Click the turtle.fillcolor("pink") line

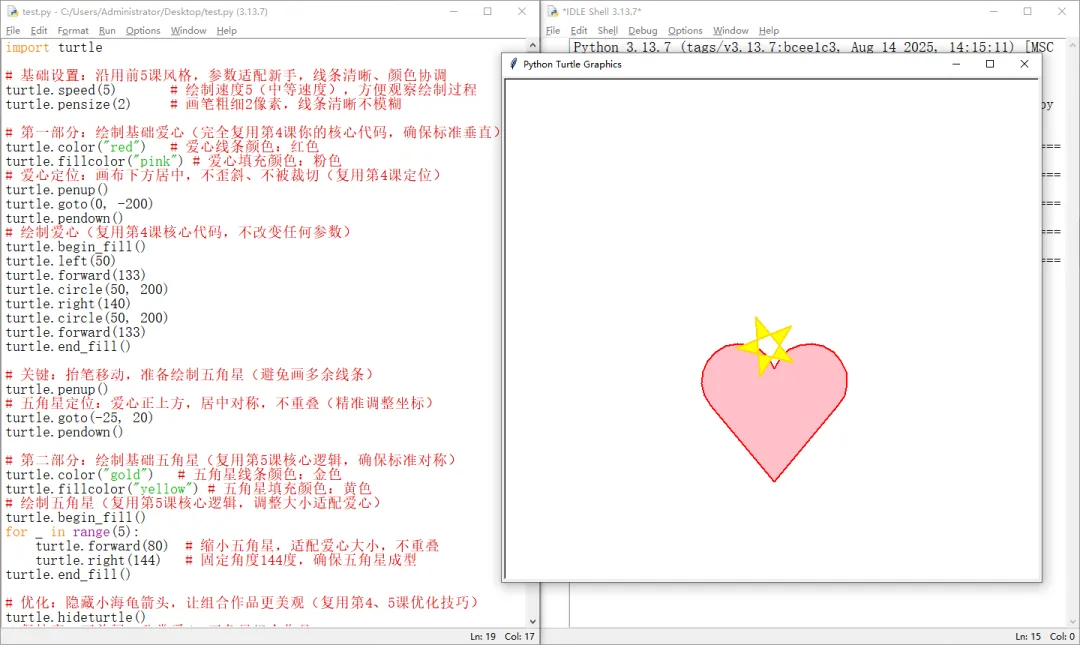point(95,161)
